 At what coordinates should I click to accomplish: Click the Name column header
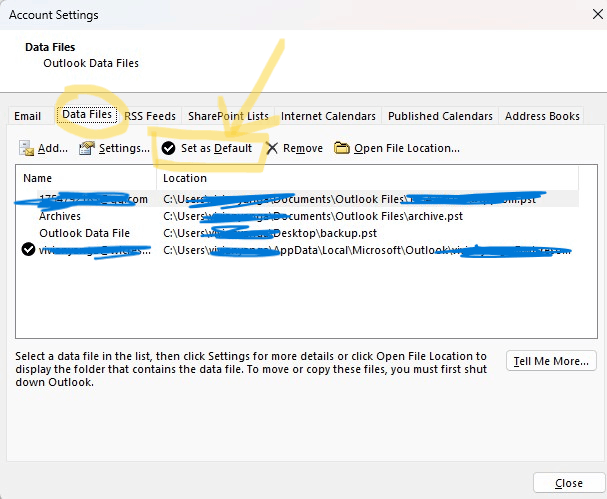[86, 178]
